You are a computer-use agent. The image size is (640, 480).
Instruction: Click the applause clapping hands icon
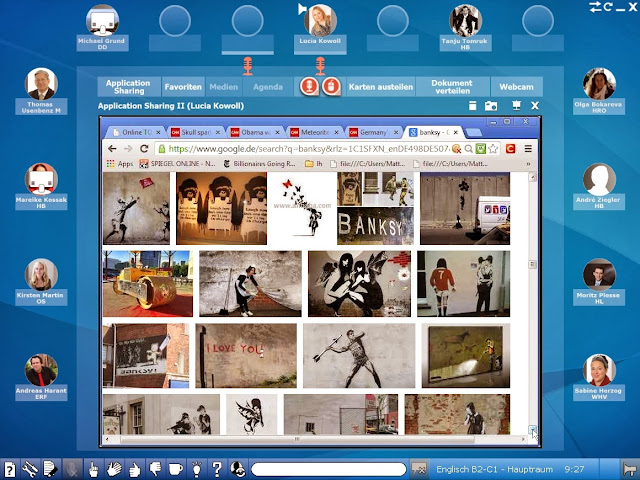(114, 469)
